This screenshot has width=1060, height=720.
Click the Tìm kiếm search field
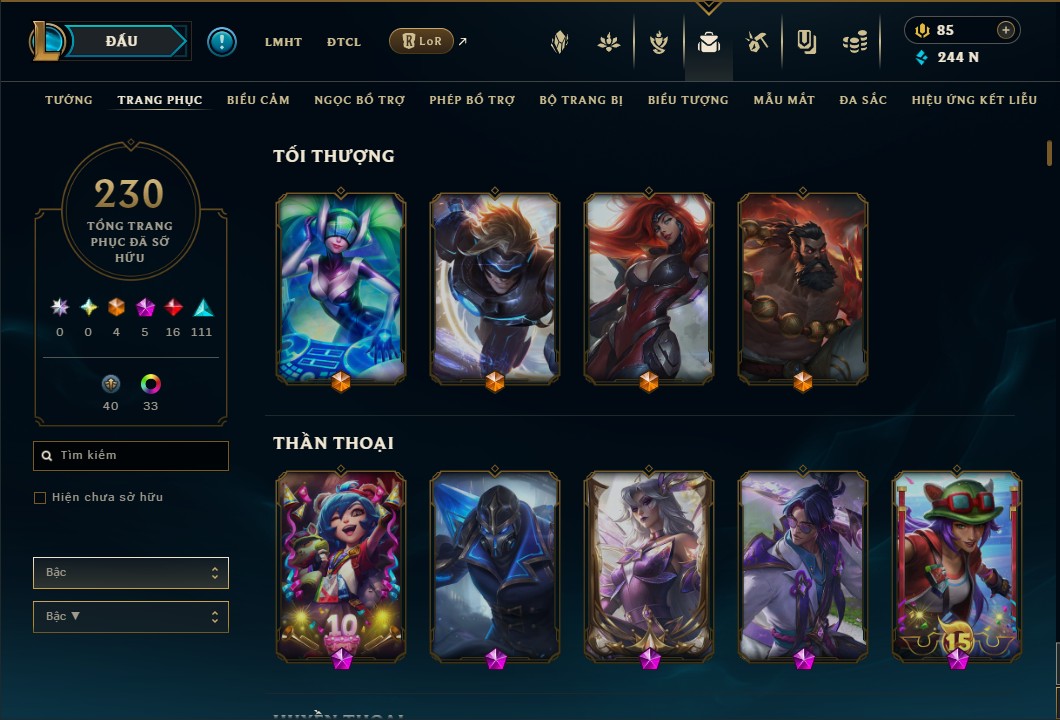point(130,456)
